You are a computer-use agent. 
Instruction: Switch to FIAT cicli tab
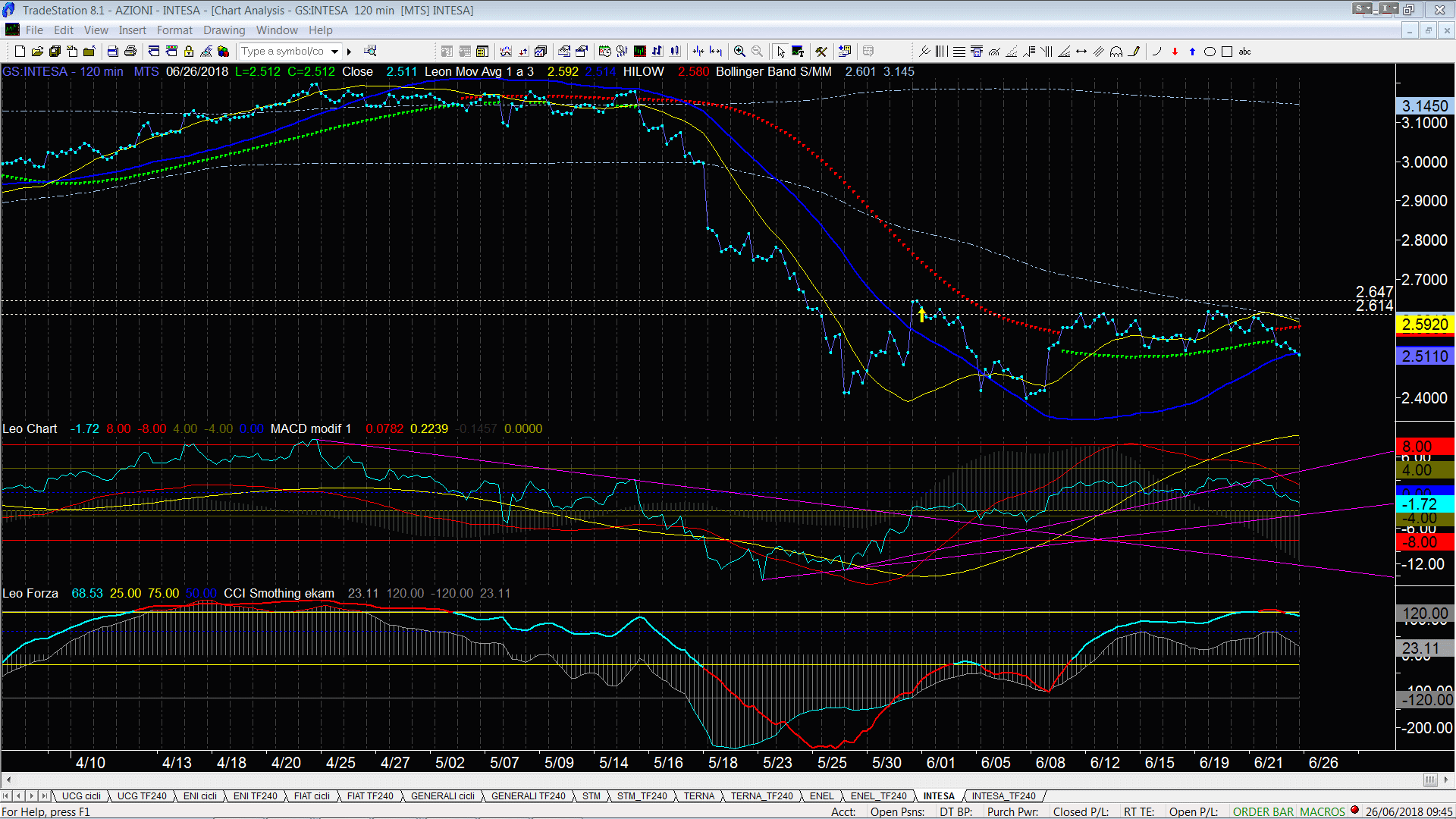(x=312, y=796)
